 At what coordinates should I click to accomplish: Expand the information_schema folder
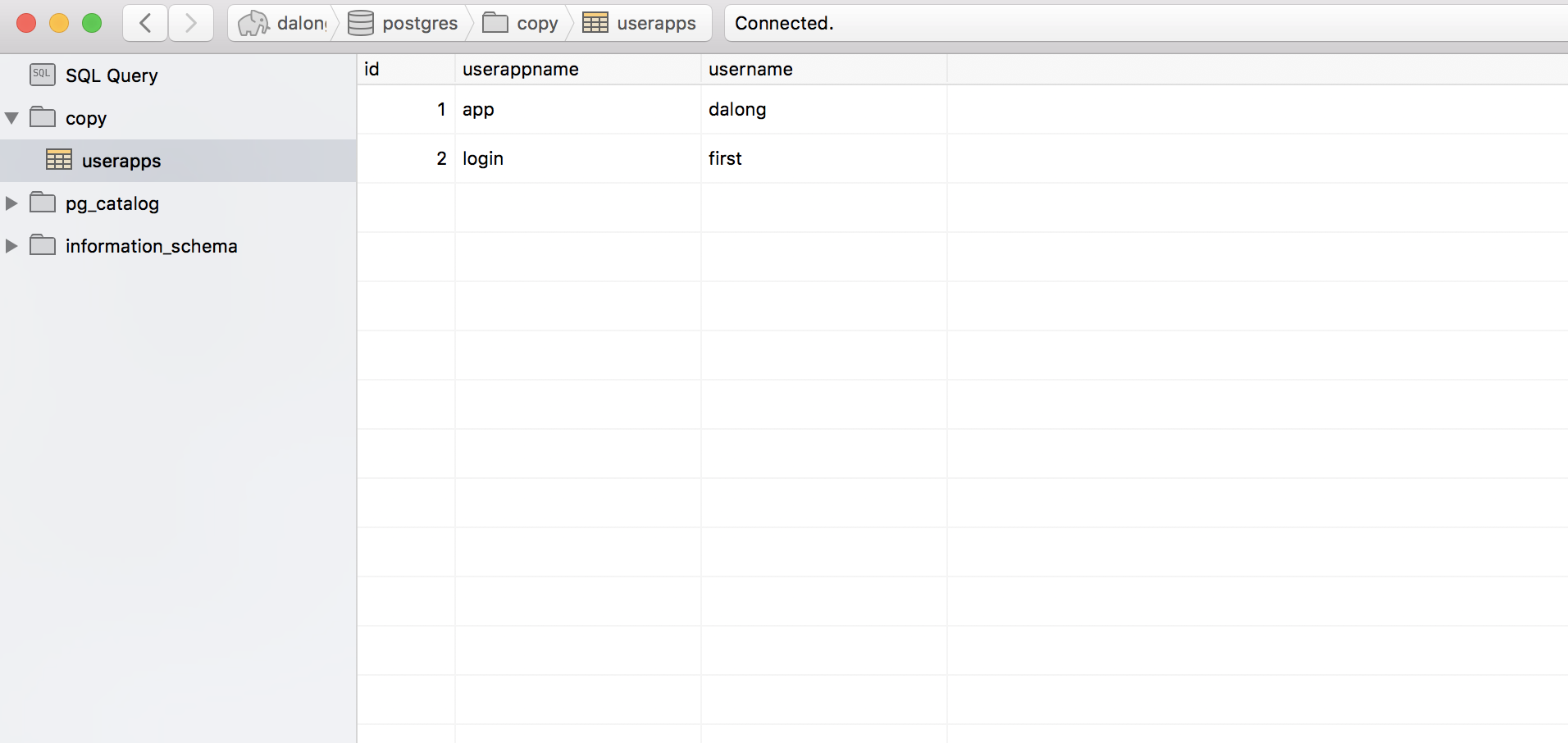click(x=11, y=246)
